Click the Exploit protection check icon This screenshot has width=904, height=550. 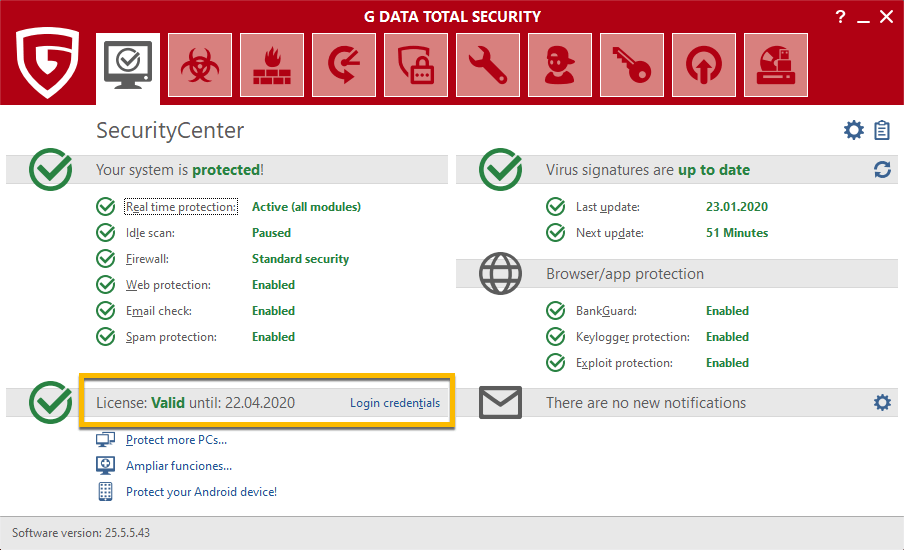(x=556, y=362)
